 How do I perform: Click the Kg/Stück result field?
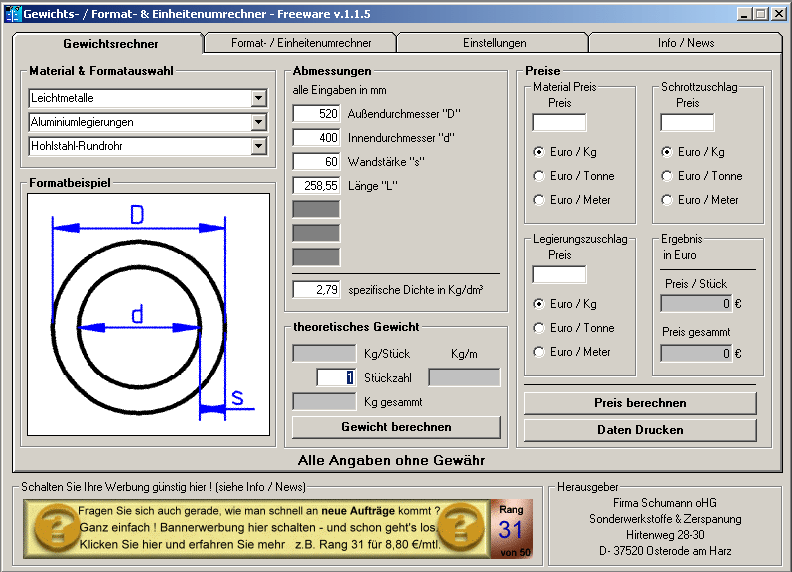click(x=324, y=353)
